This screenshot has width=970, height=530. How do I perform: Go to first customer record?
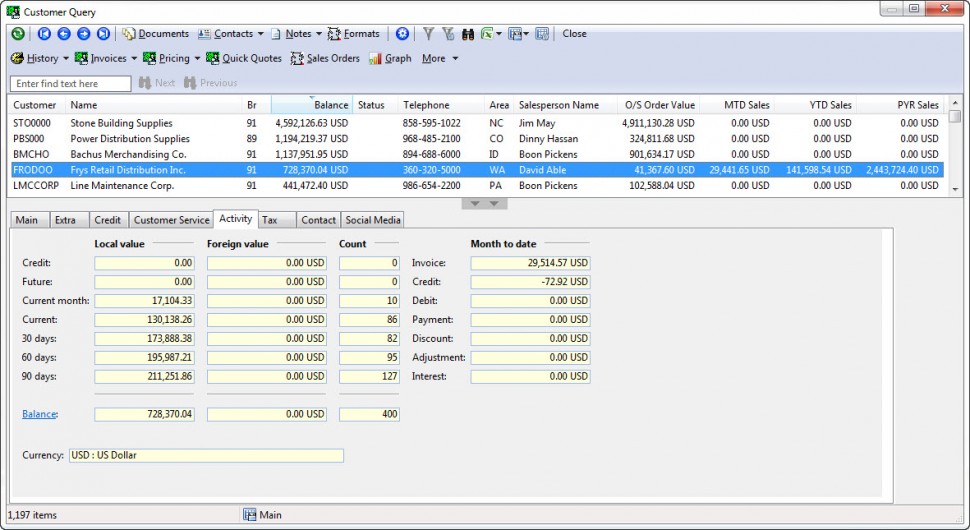tap(44, 34)
